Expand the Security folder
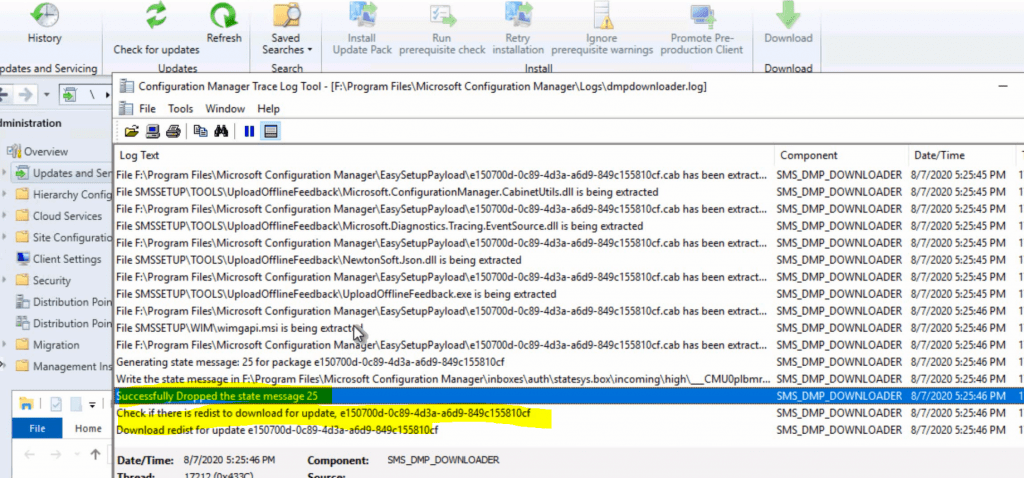Image resolution: width=1024 pixels, height=478 pixels. point(5,281)
